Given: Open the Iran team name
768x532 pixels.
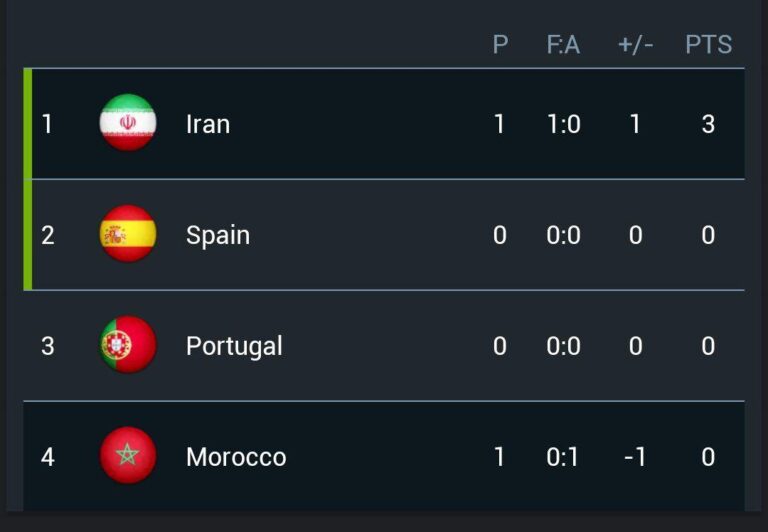Looking at the screenshot, I should pos(208,124).
